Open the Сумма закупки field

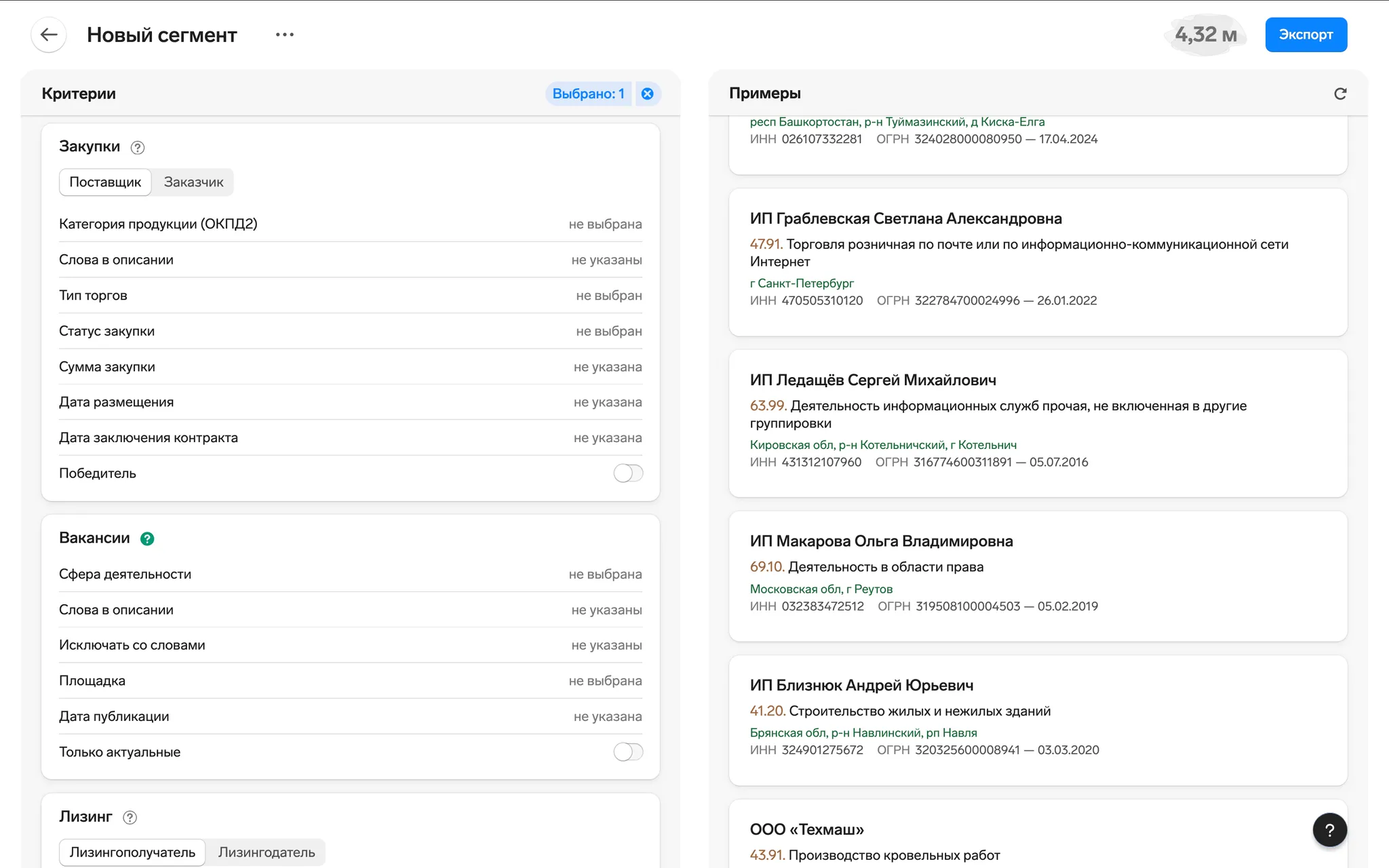point(351,366)
